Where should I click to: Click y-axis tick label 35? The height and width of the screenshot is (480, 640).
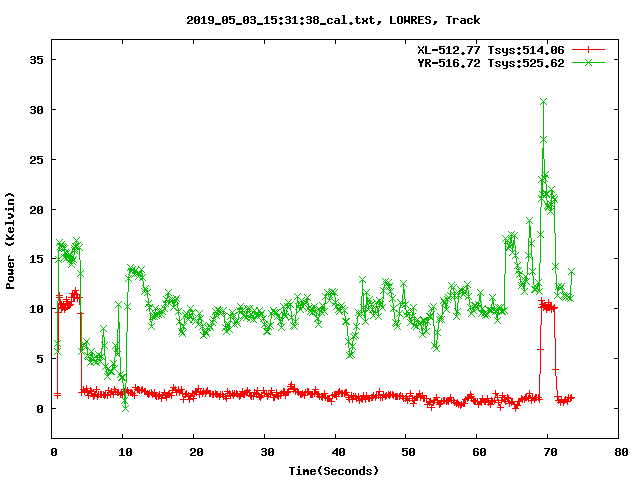pos(36,60)
